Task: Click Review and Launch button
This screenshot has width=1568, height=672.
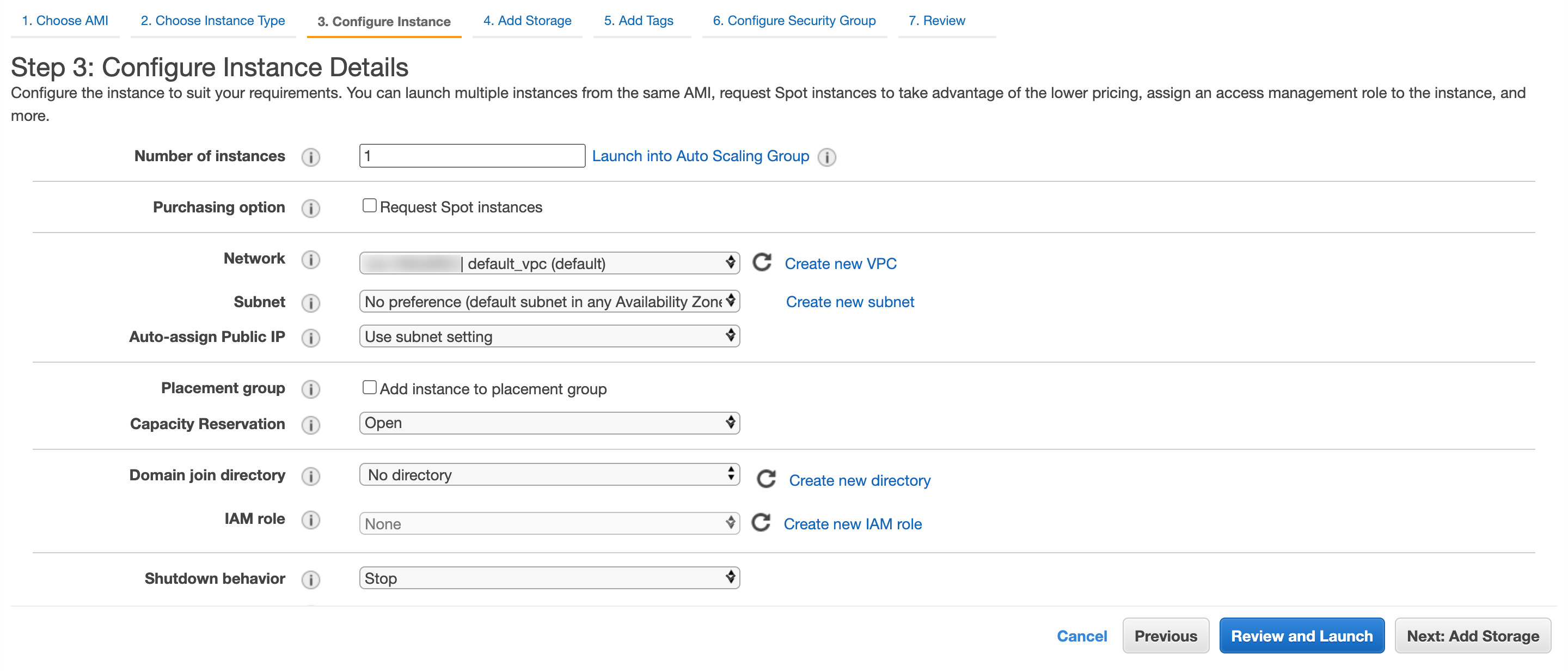Action: pyautogui.click(x=1301, y=636)
